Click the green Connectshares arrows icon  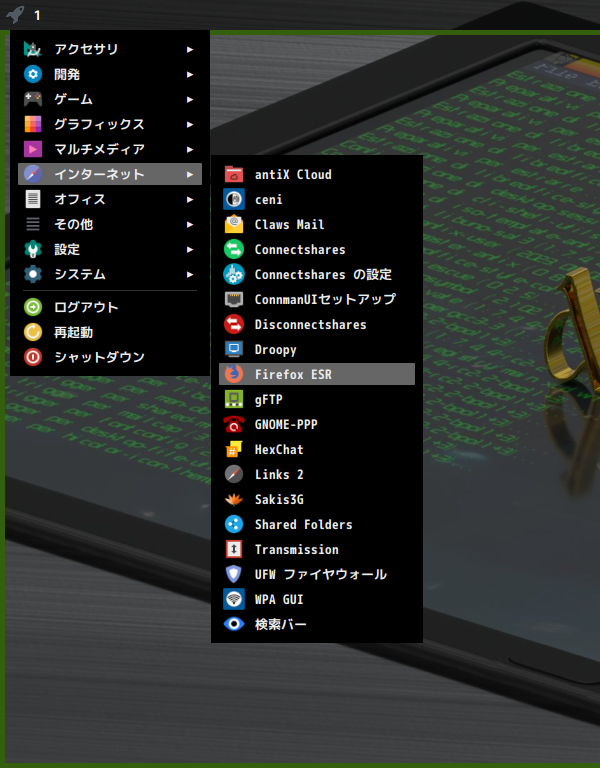click(x=234, y=249)
